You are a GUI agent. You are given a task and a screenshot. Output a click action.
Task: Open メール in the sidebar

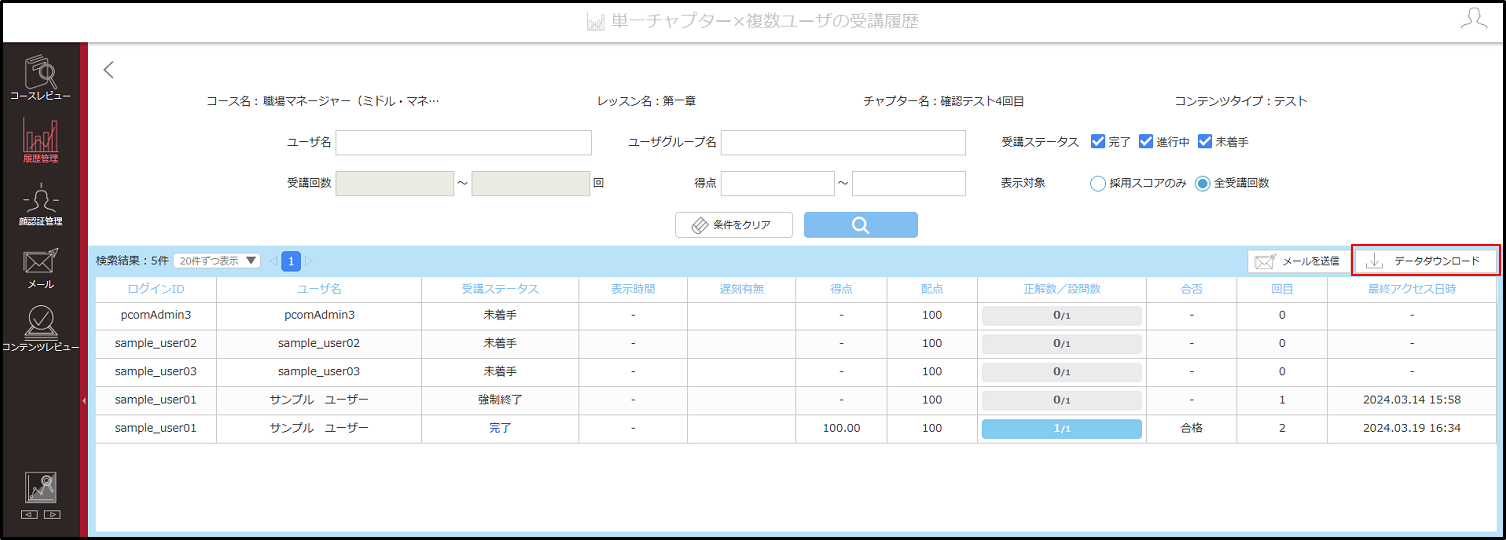[41, 267]
